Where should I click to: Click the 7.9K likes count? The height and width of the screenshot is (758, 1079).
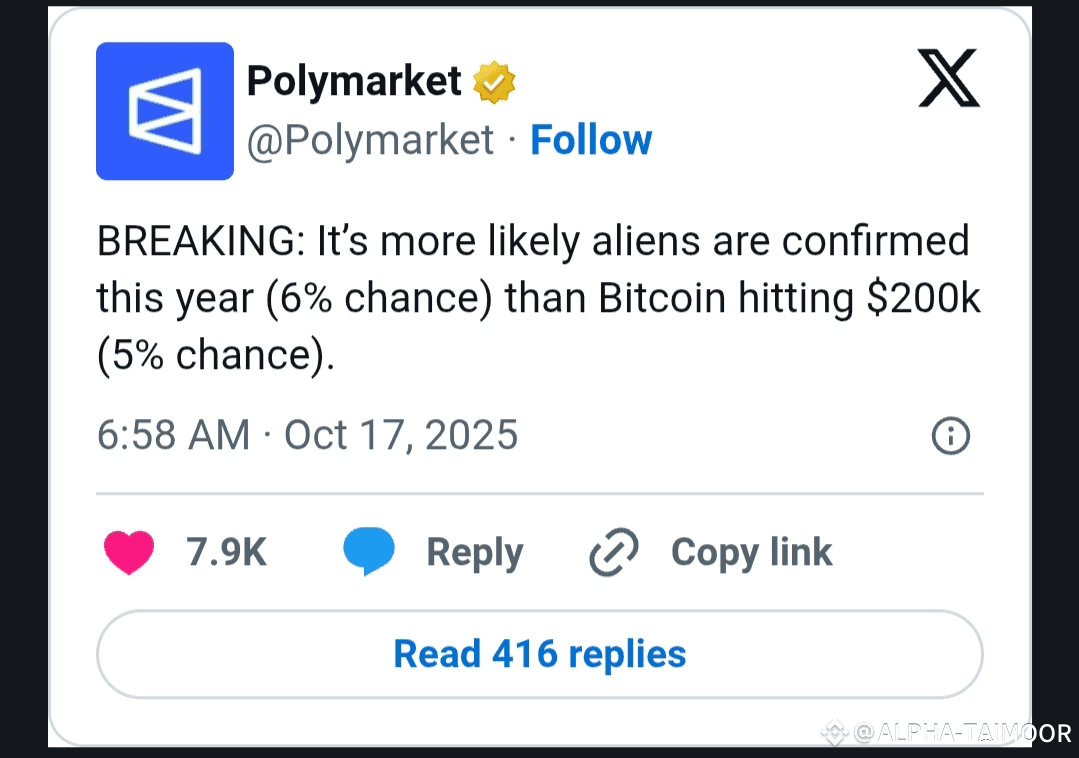(227, 552)
